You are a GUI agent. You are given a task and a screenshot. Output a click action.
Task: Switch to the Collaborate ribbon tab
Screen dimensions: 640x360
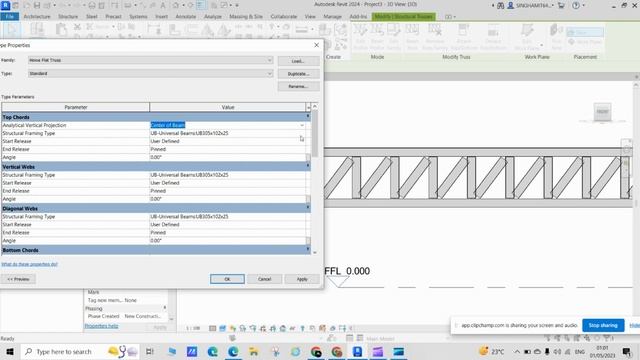[284, 17]
